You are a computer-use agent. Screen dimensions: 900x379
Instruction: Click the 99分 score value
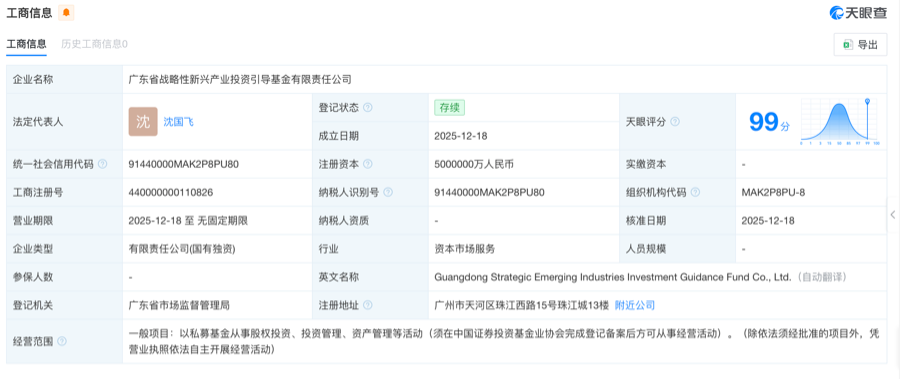(769, 122)
